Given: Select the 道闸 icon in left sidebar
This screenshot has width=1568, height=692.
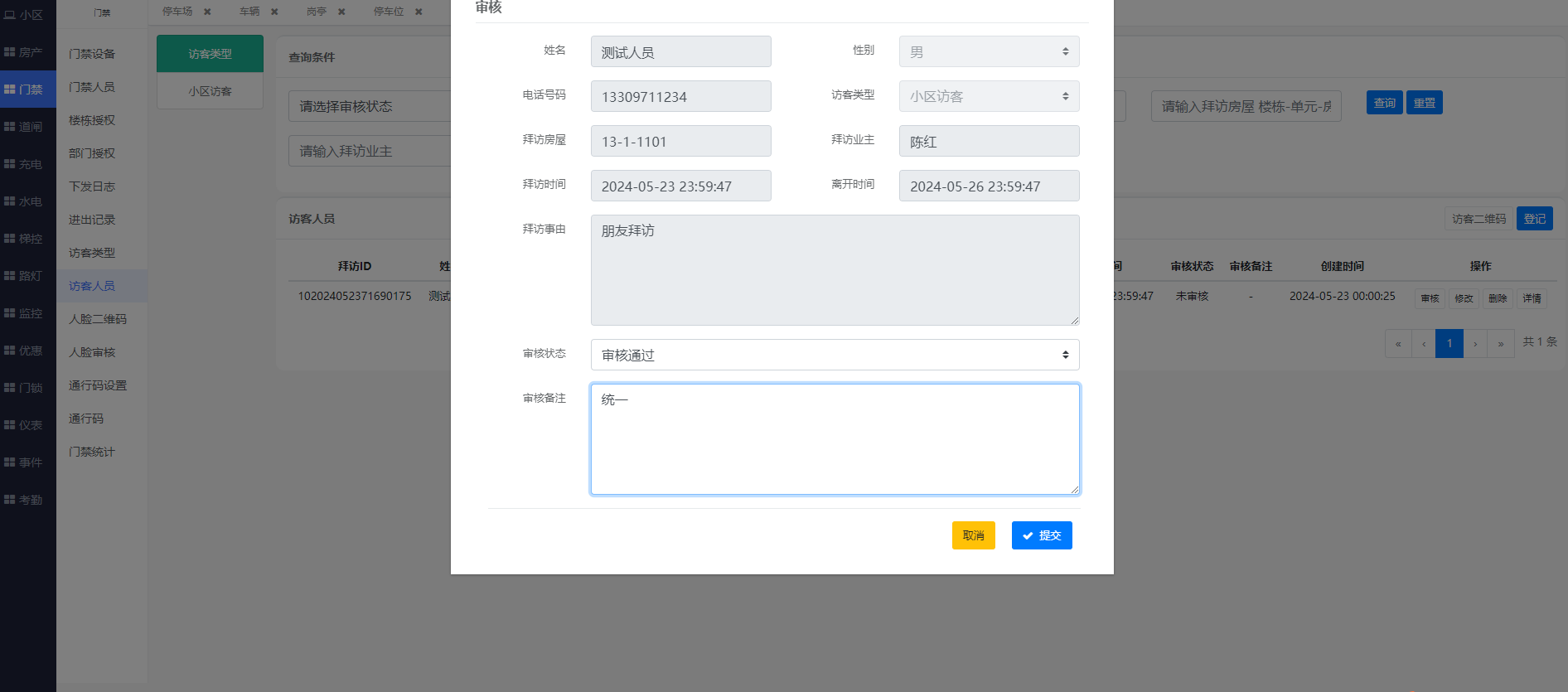Looking at the screenshot, I should 10,127.
